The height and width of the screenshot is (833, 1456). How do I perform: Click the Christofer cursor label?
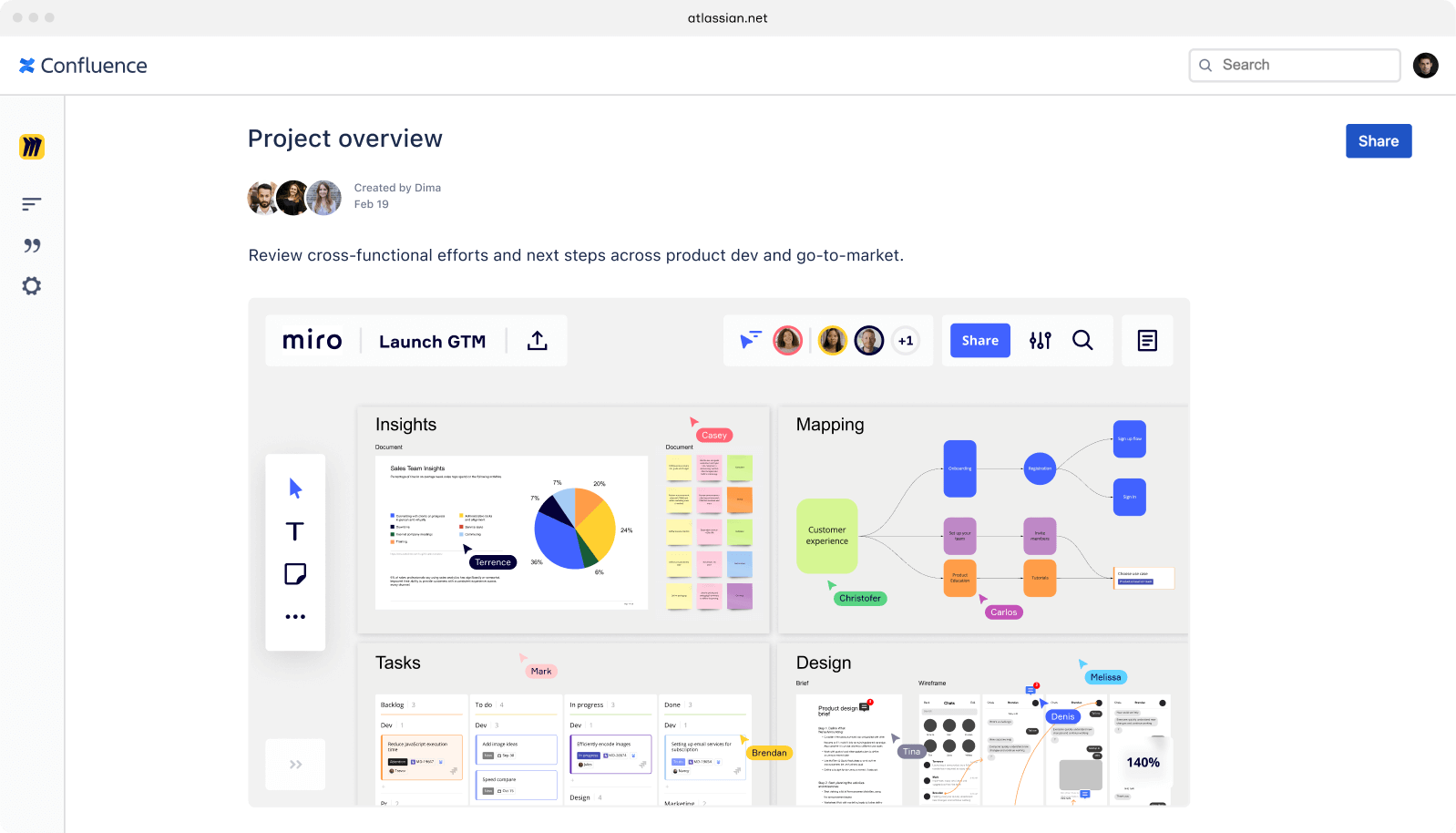pos(860,599)
